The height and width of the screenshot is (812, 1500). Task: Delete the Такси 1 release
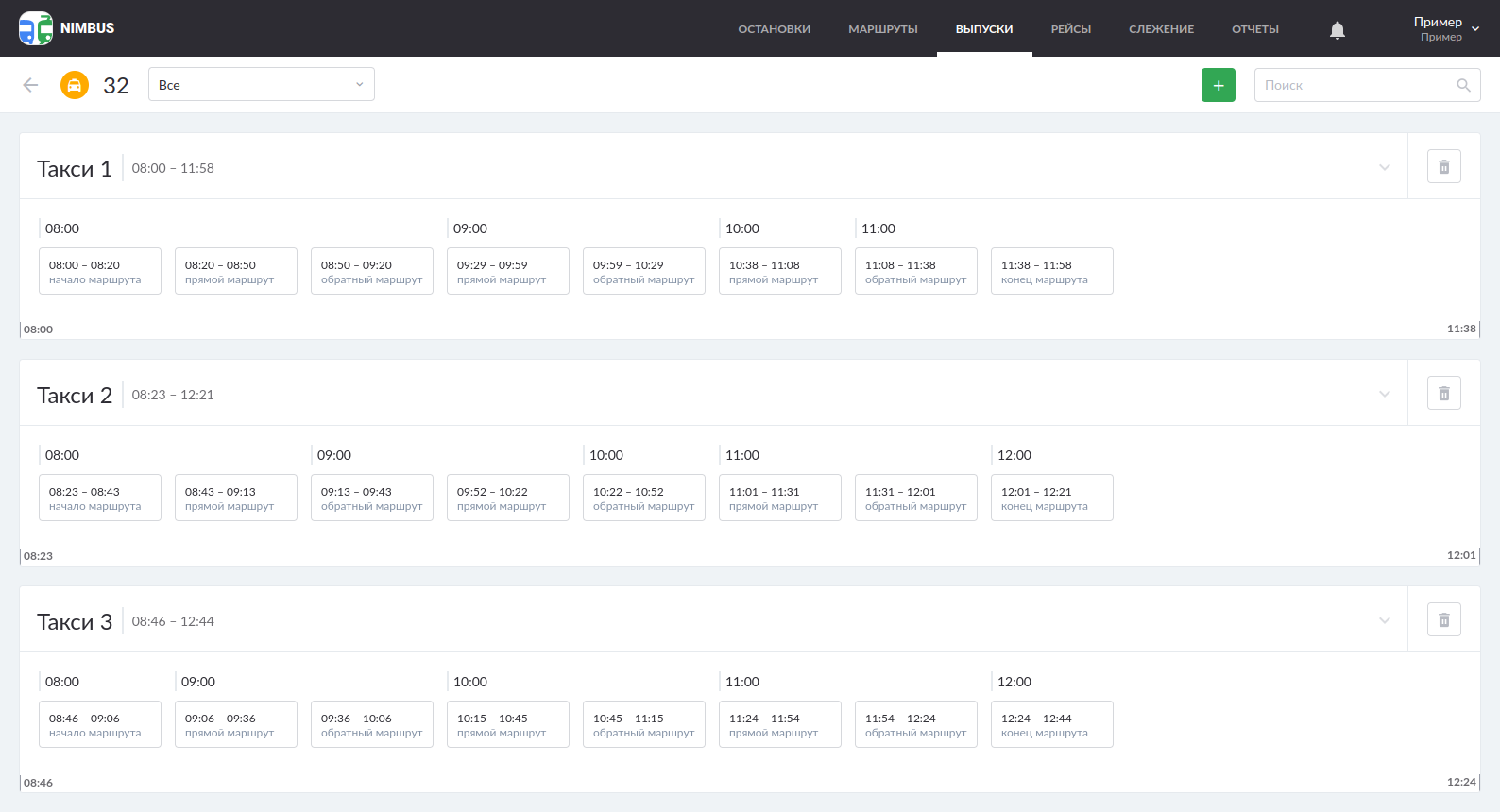[1443, 167]
